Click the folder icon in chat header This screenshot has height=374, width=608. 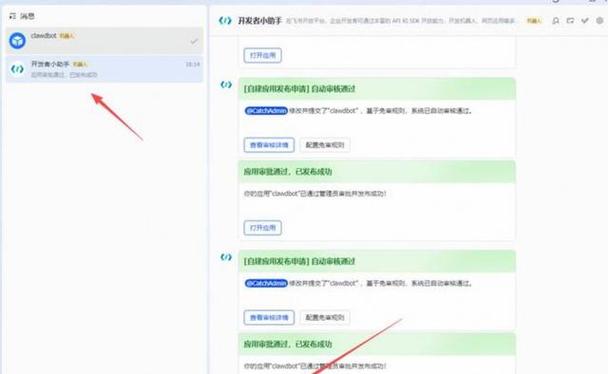pyautogui.click(x=570, y=21)
